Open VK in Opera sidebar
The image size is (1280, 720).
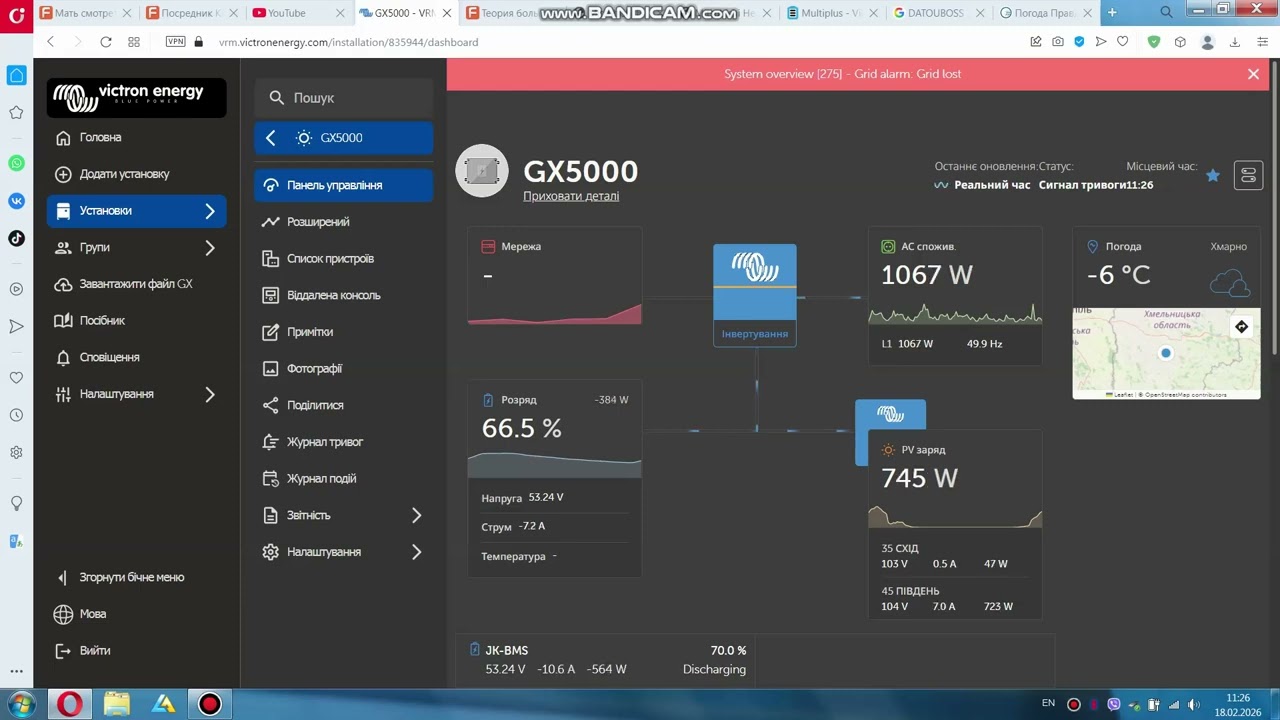pos(16,201)
